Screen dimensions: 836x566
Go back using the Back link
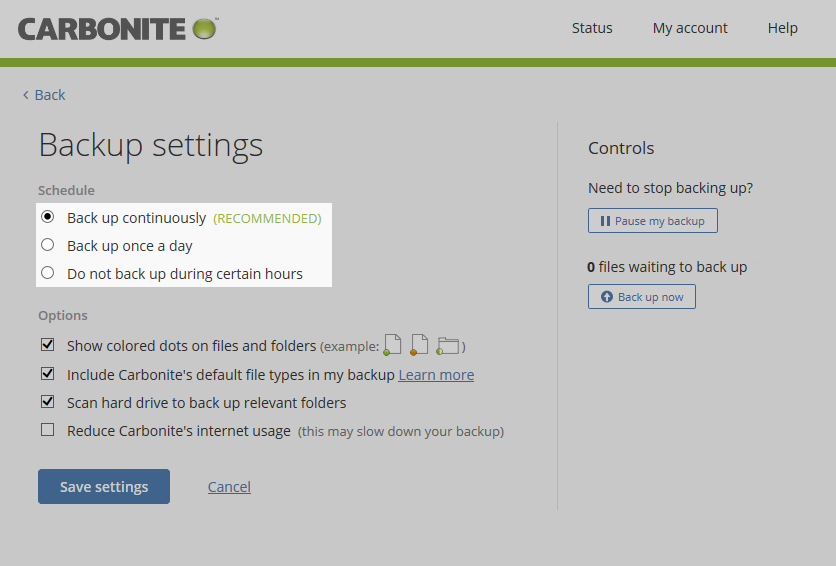[x=44, y=95]
